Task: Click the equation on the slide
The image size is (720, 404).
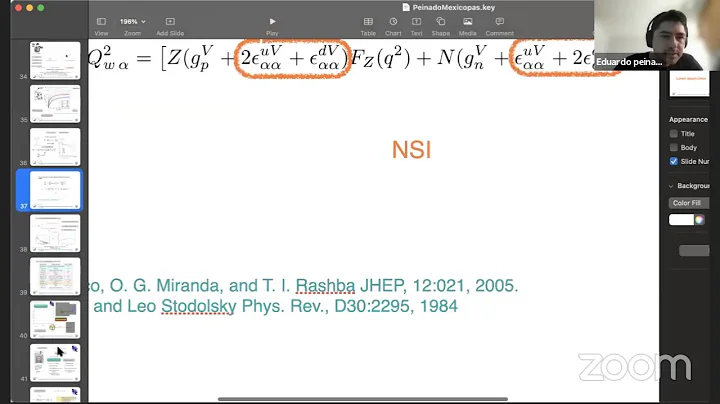Action: [x=341, y=58]
